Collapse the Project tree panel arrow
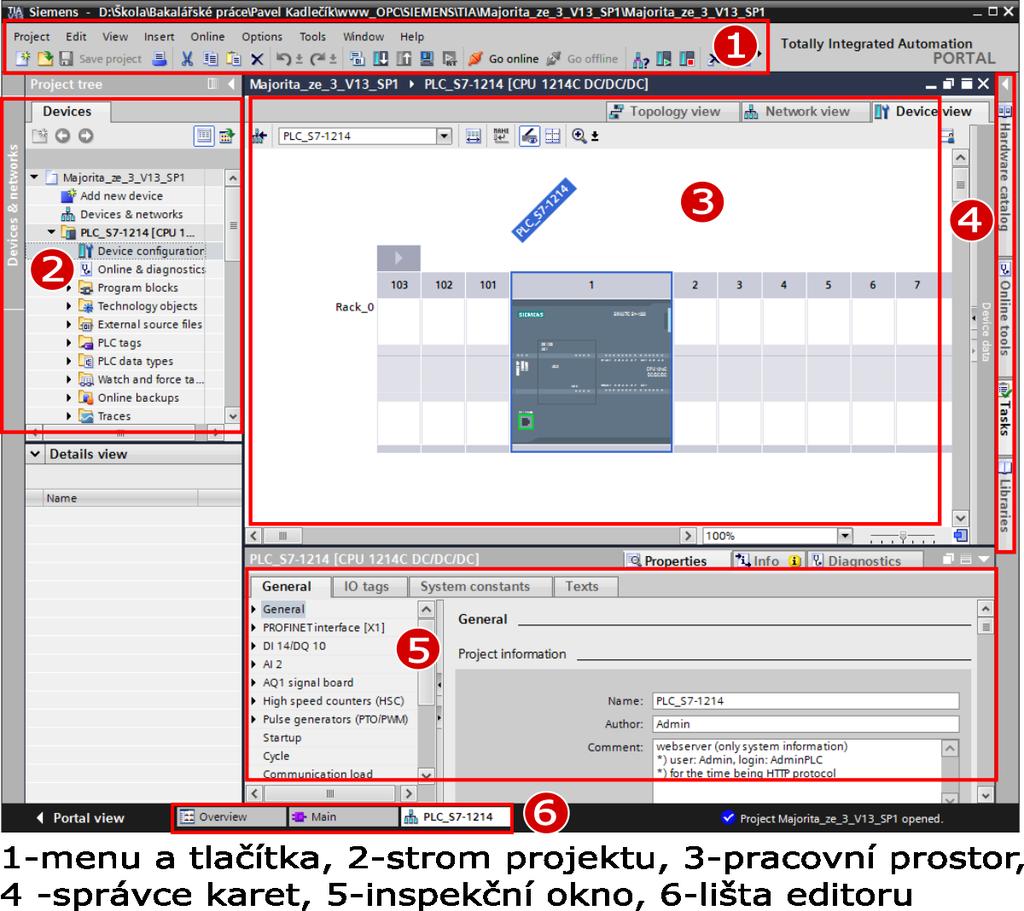The width and height of the screenshot is (1024, 911). tap(231, 84)
